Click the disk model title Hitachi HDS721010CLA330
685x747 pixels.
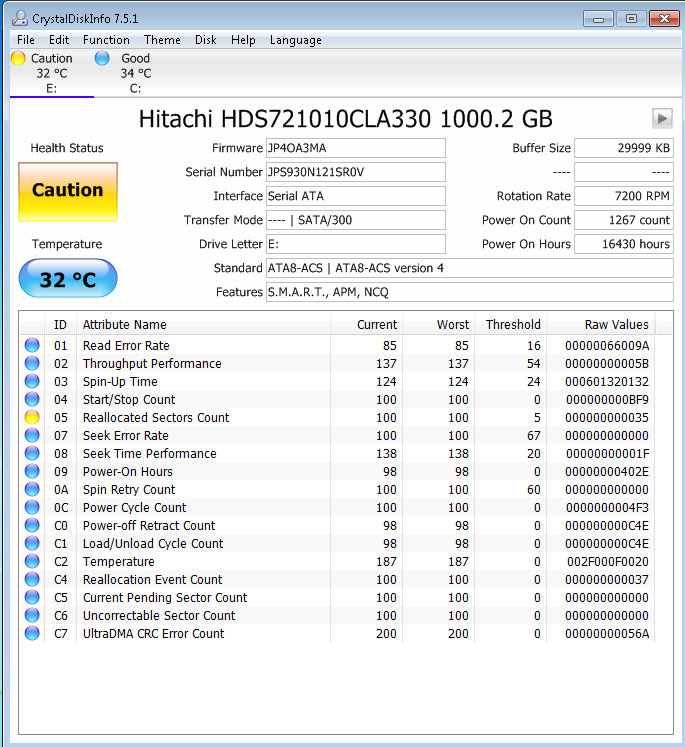[x=345, y=119]
